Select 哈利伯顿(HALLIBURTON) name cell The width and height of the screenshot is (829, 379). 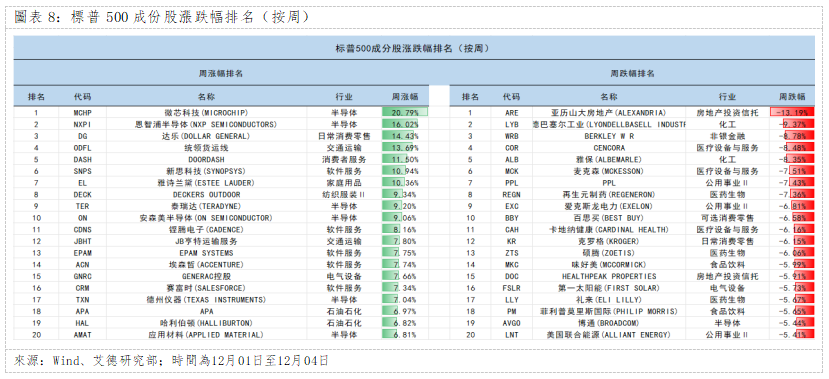coord(207,323)
